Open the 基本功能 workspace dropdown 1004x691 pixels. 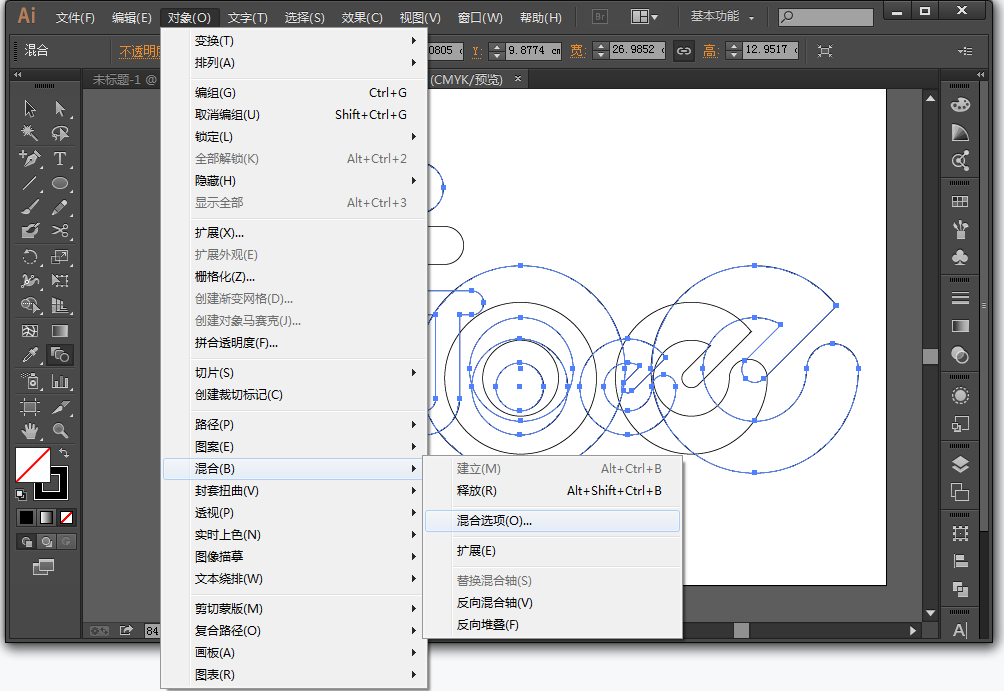point(722,17)
